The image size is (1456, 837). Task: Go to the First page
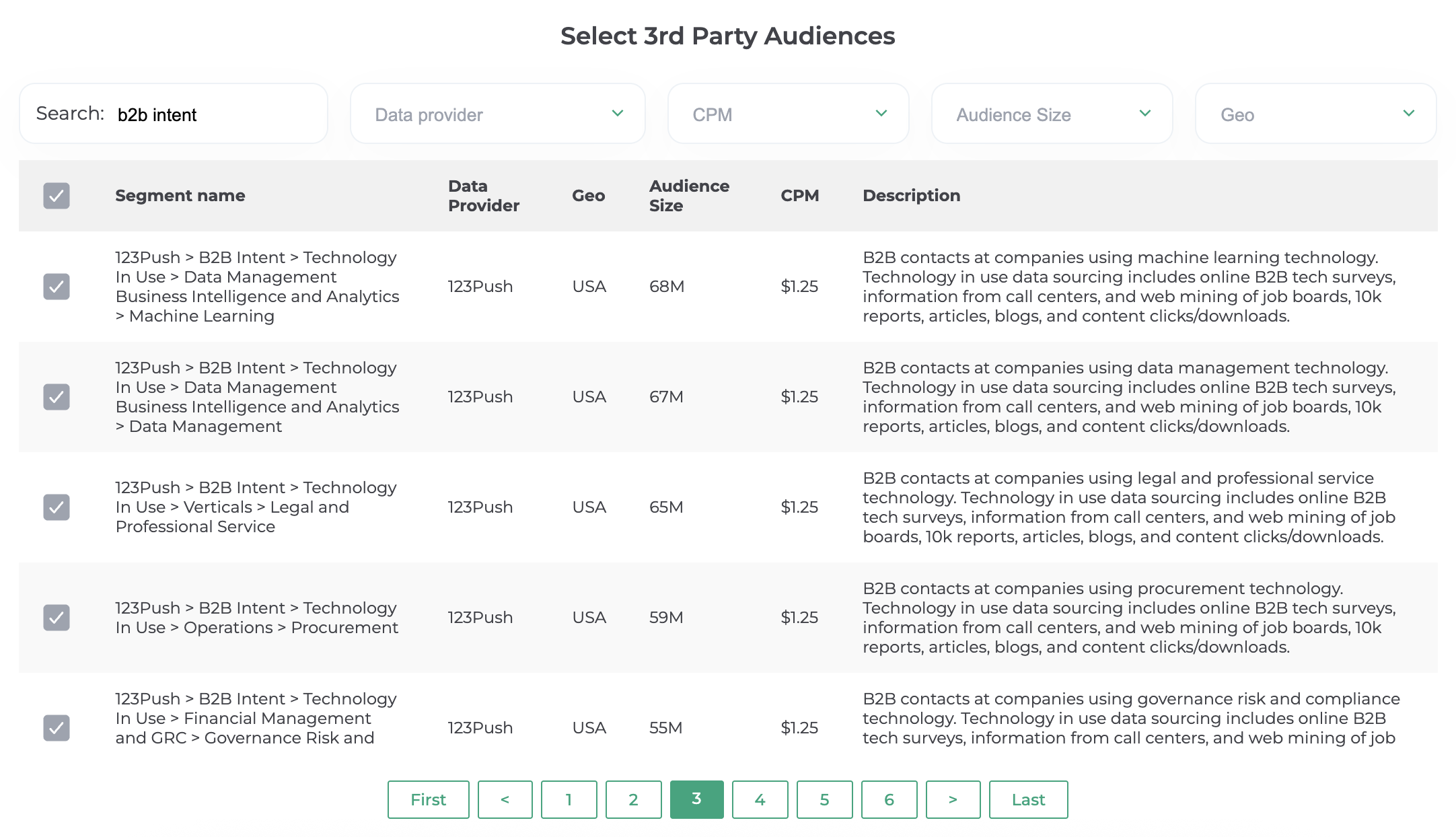428,799
